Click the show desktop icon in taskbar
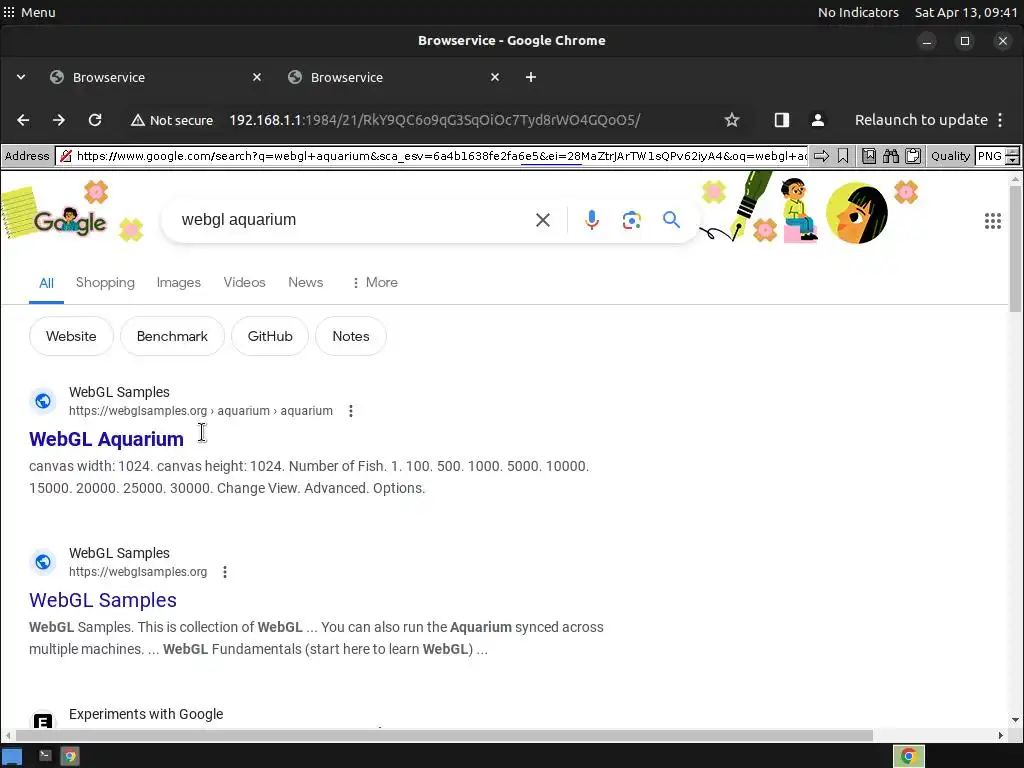The image size is (1024, 768). click(x=12, y=757)
